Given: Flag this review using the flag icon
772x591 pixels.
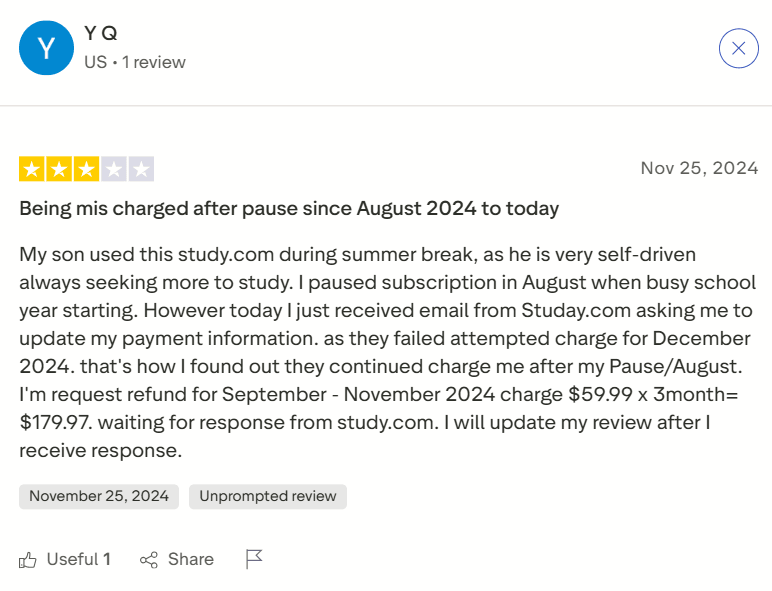Looking at the screenshot, I should (254, 559).
